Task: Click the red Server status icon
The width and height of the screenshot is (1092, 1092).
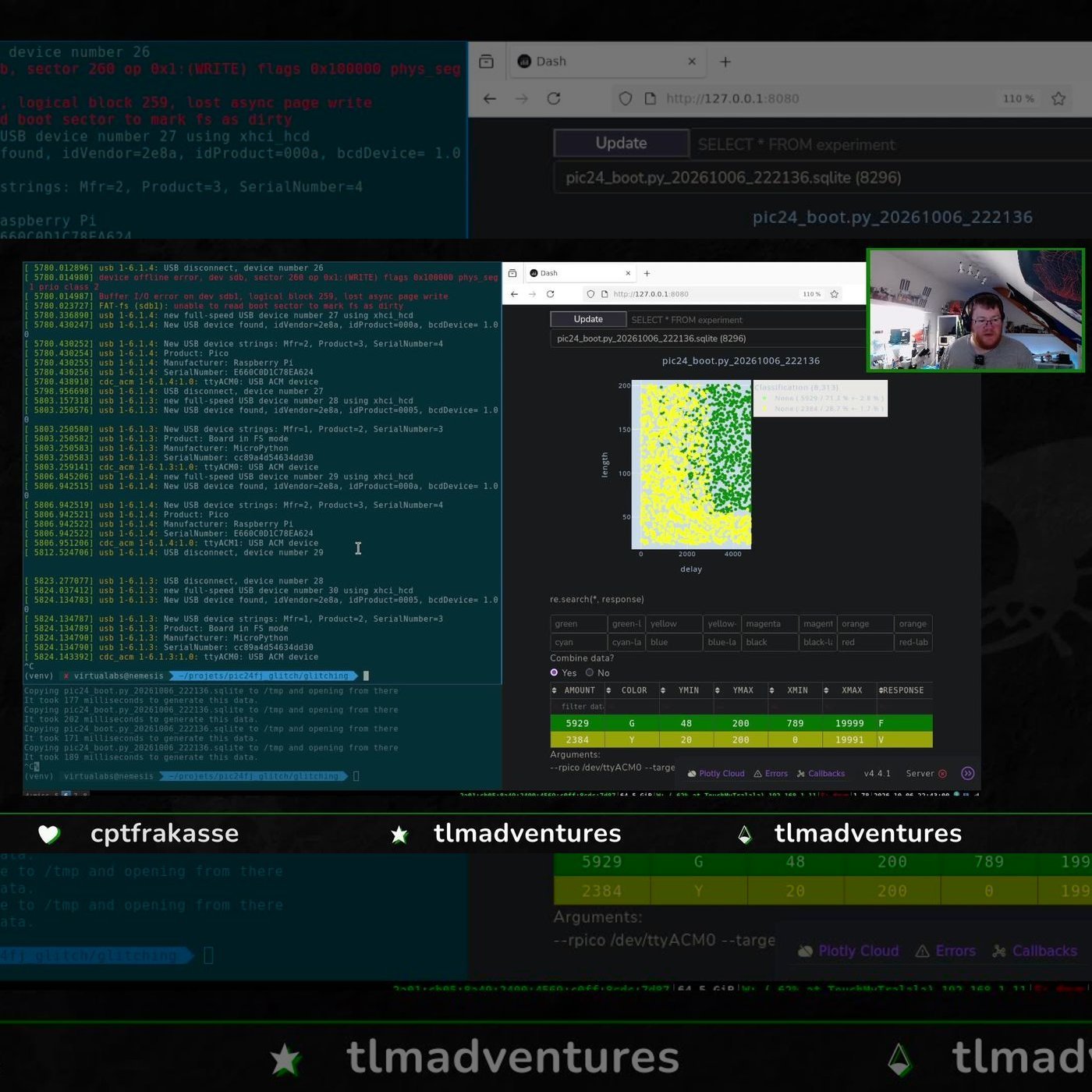Action: (942, 774)
